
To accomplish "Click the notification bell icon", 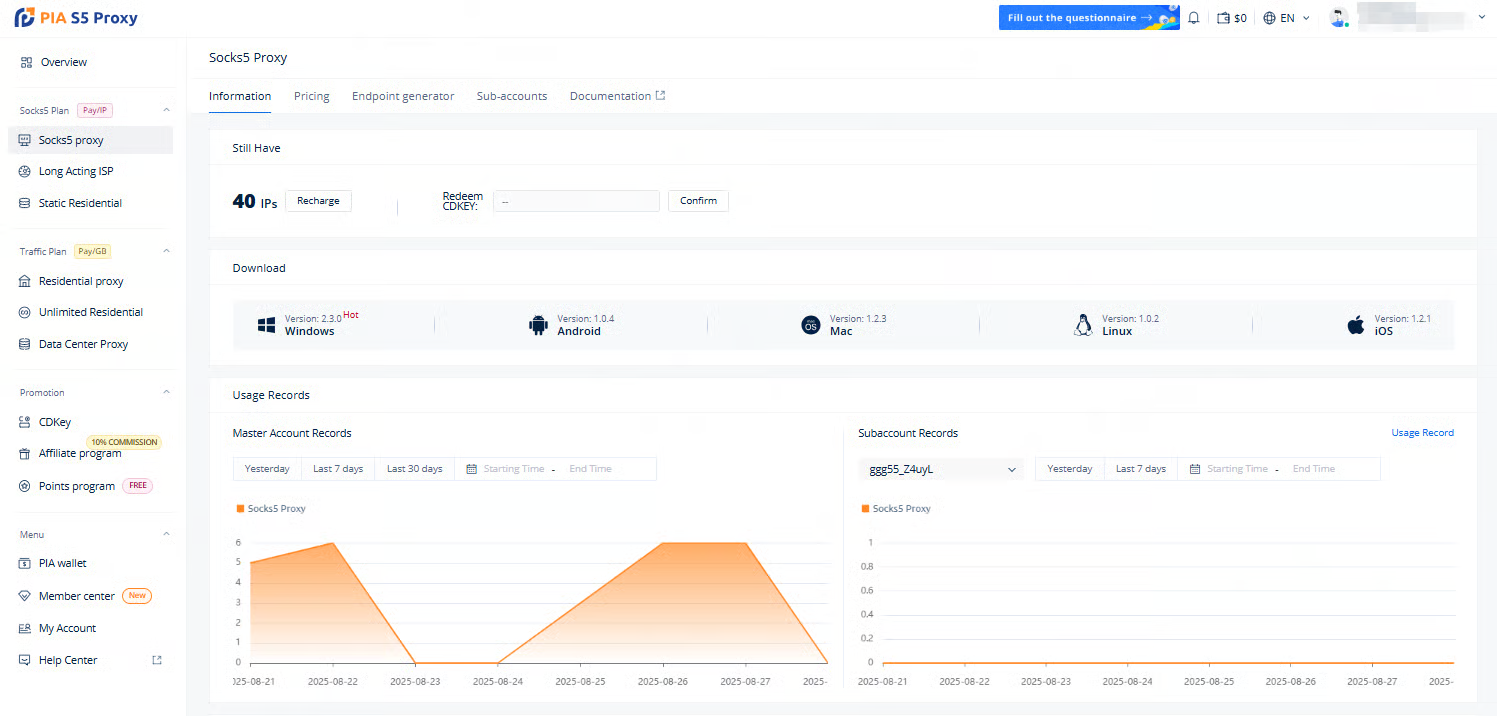I will [x=1193, y=18].
